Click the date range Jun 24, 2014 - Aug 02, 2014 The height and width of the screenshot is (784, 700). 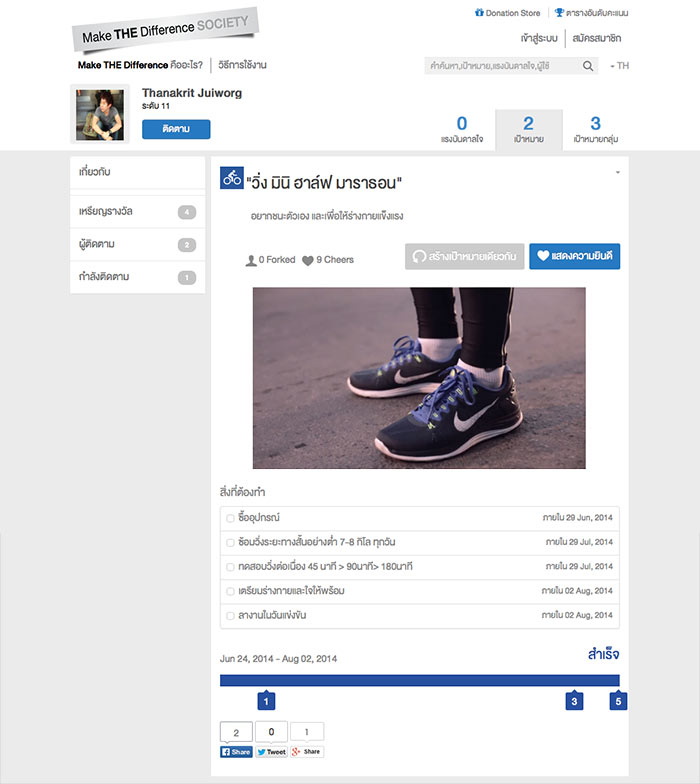tap(278, 659)
